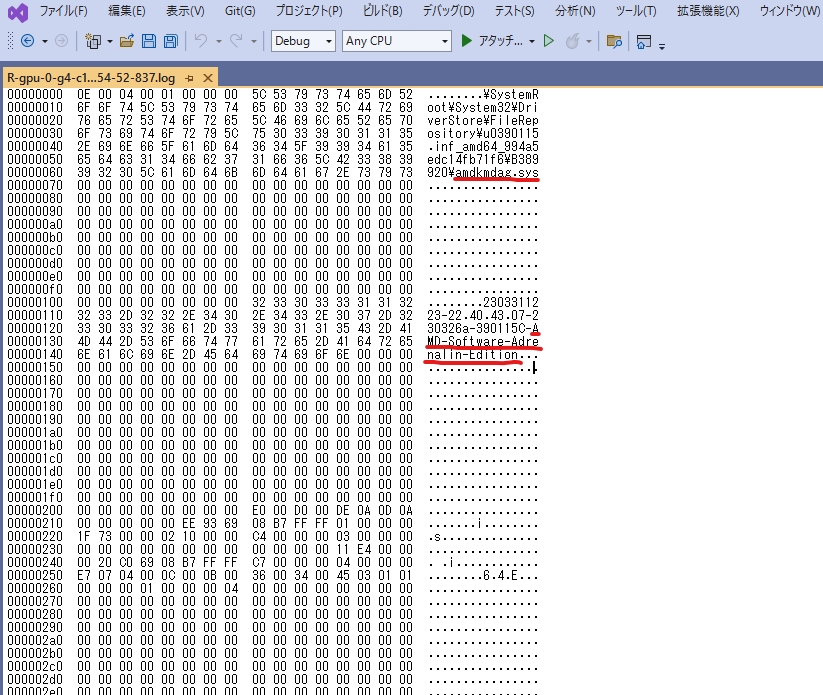Click ASCII text 'verStore¥FileRep' at row 00000020

(x=483, y=121)
